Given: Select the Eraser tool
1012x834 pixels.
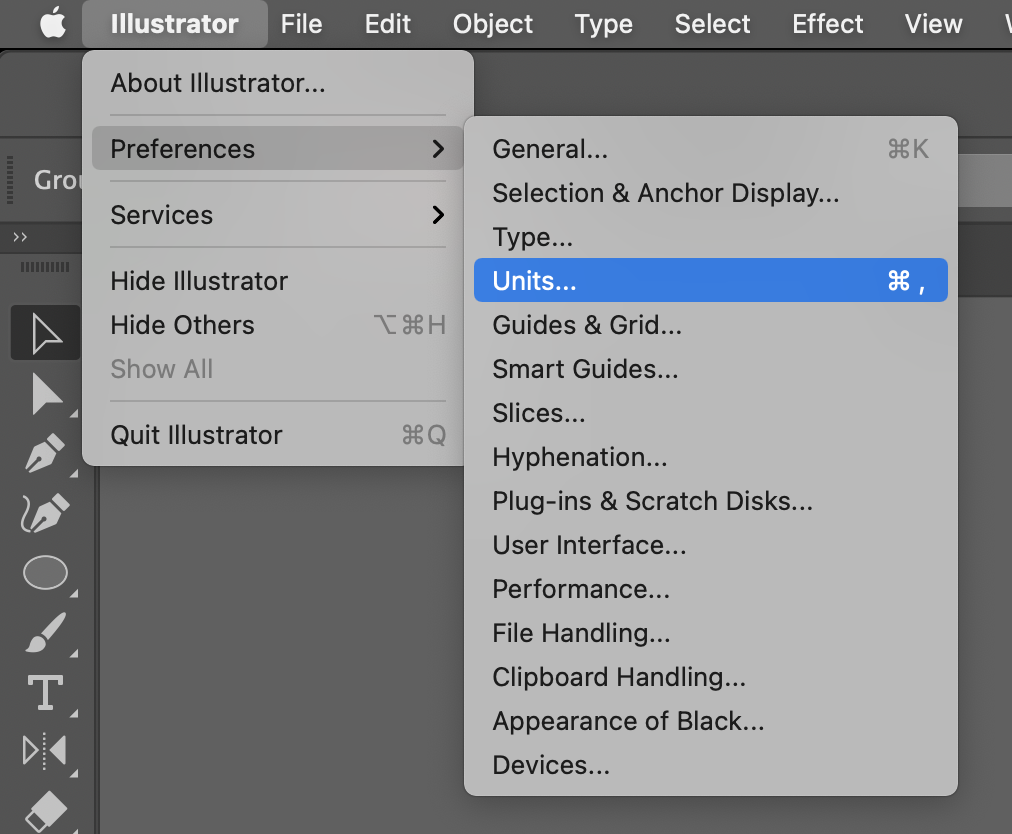Looking at the screenshot, I should (x=45, y=810).
